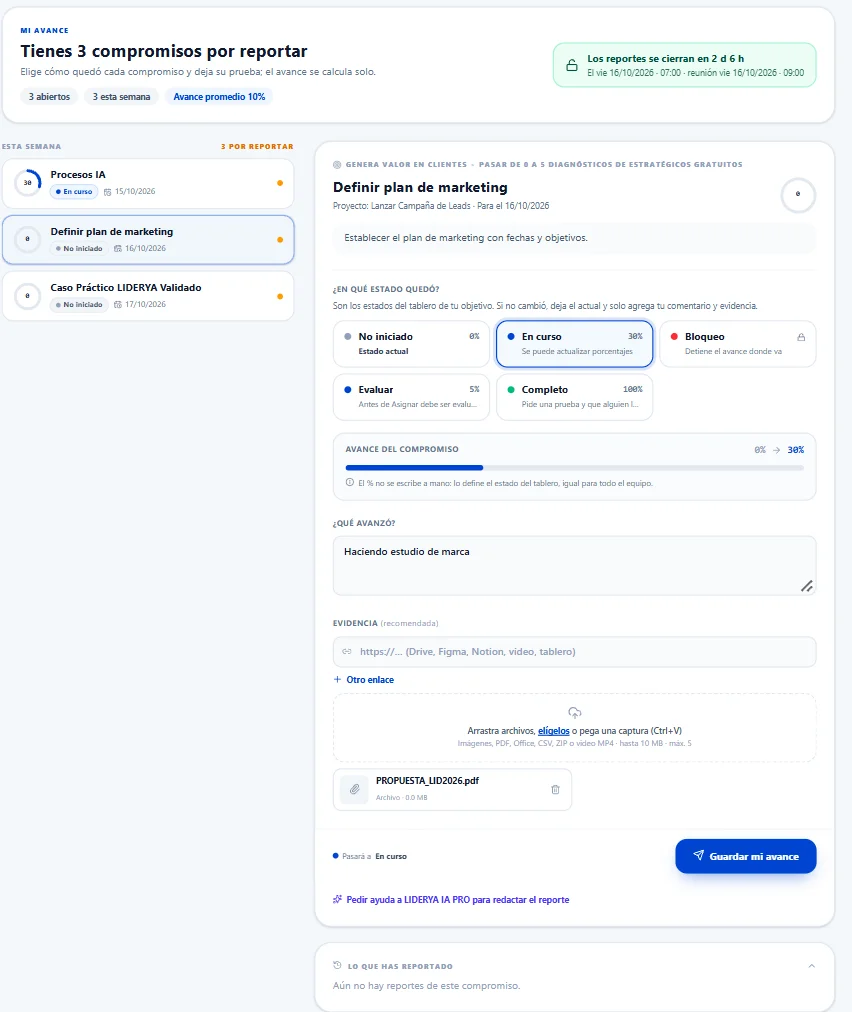The image size is (852, 1012).
Task: Open the Procesos IA commitment
Action: [x=148, y=183]
